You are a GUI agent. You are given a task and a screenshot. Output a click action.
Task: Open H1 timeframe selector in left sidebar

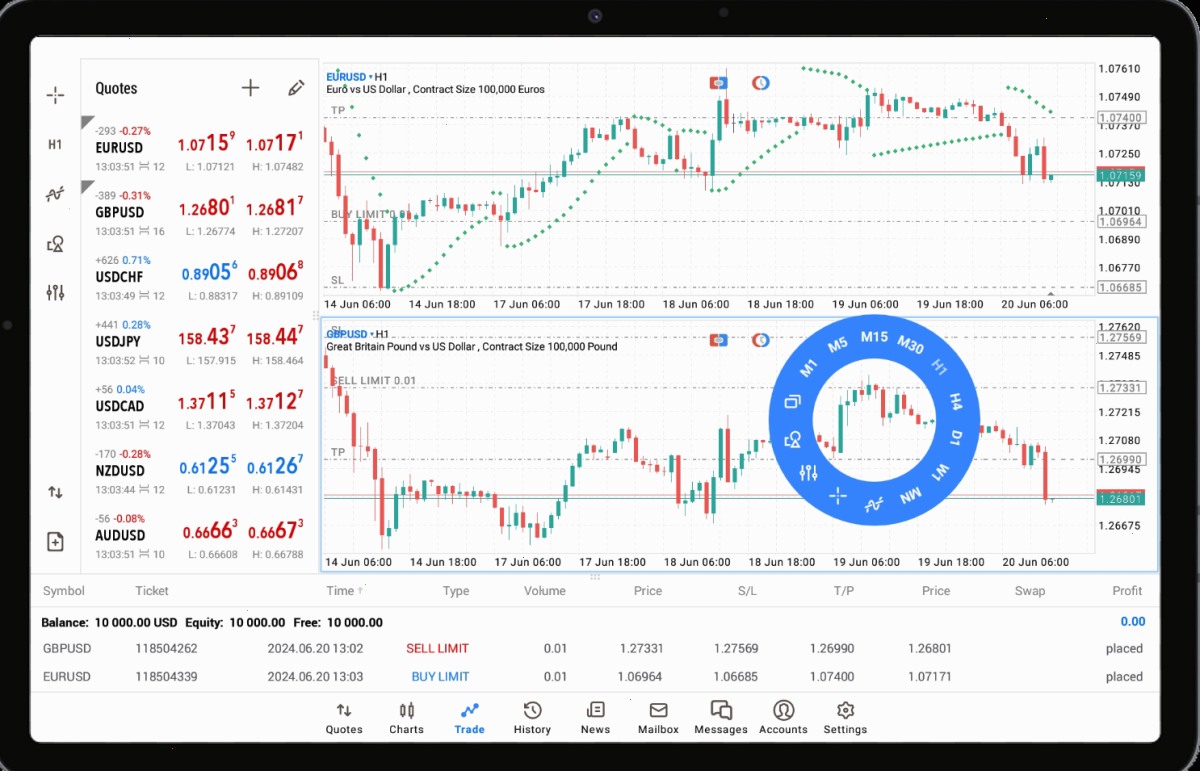(x=55, y=144)
